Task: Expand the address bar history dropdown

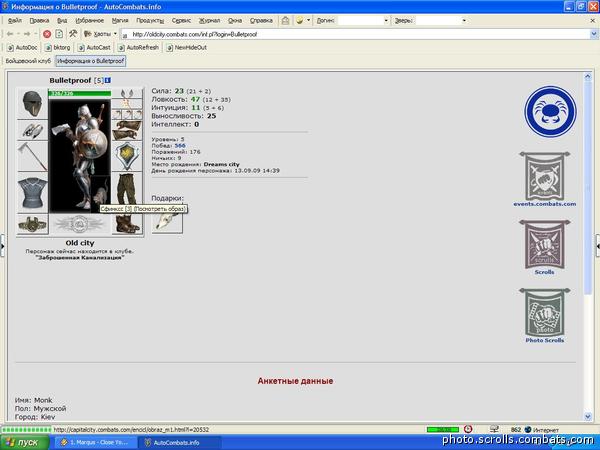Action: pos(594,34)
